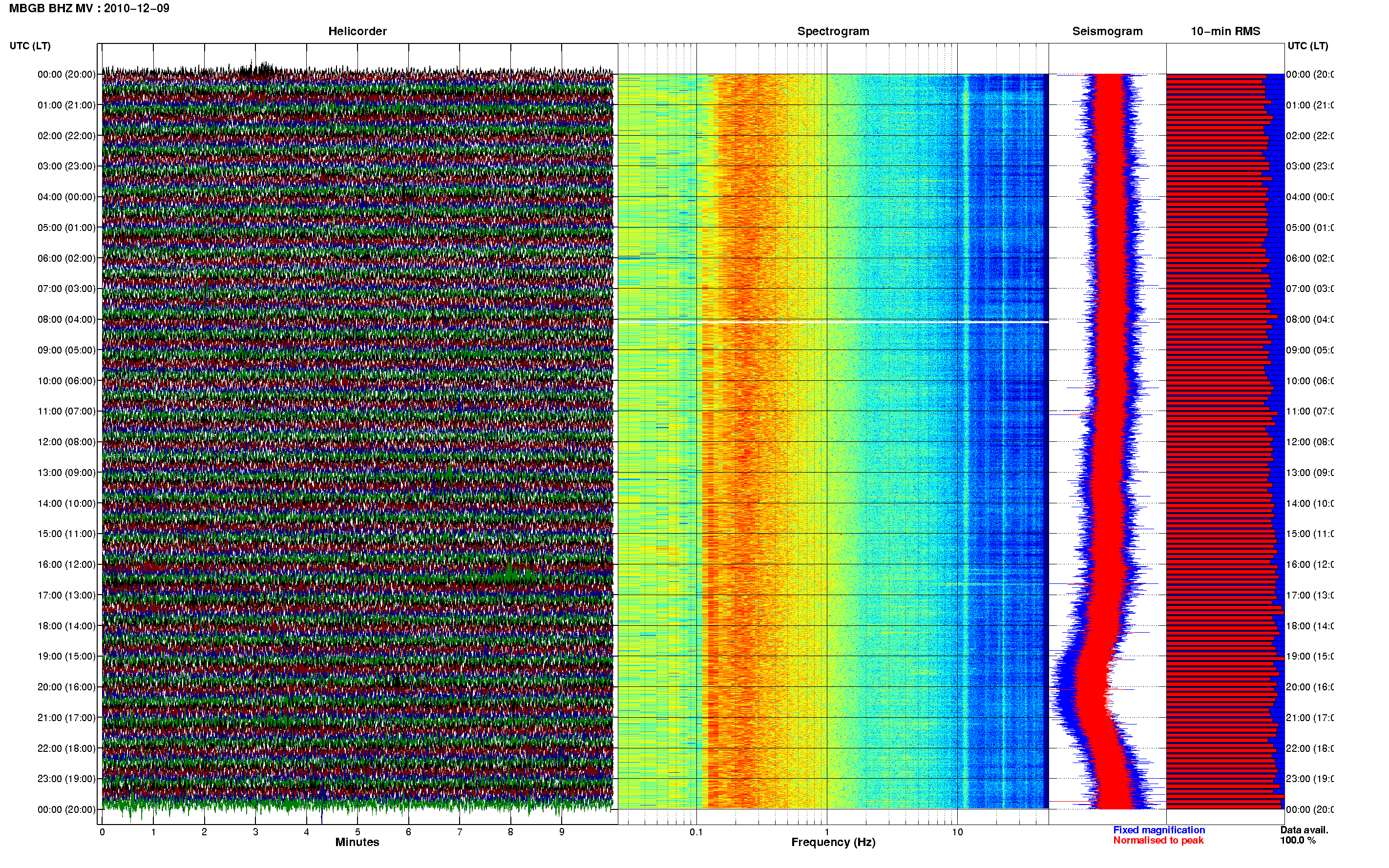The image size is (1389, 868).
Task: Select the left "03:00 (23:00)" time label
Action: point(66,166)
